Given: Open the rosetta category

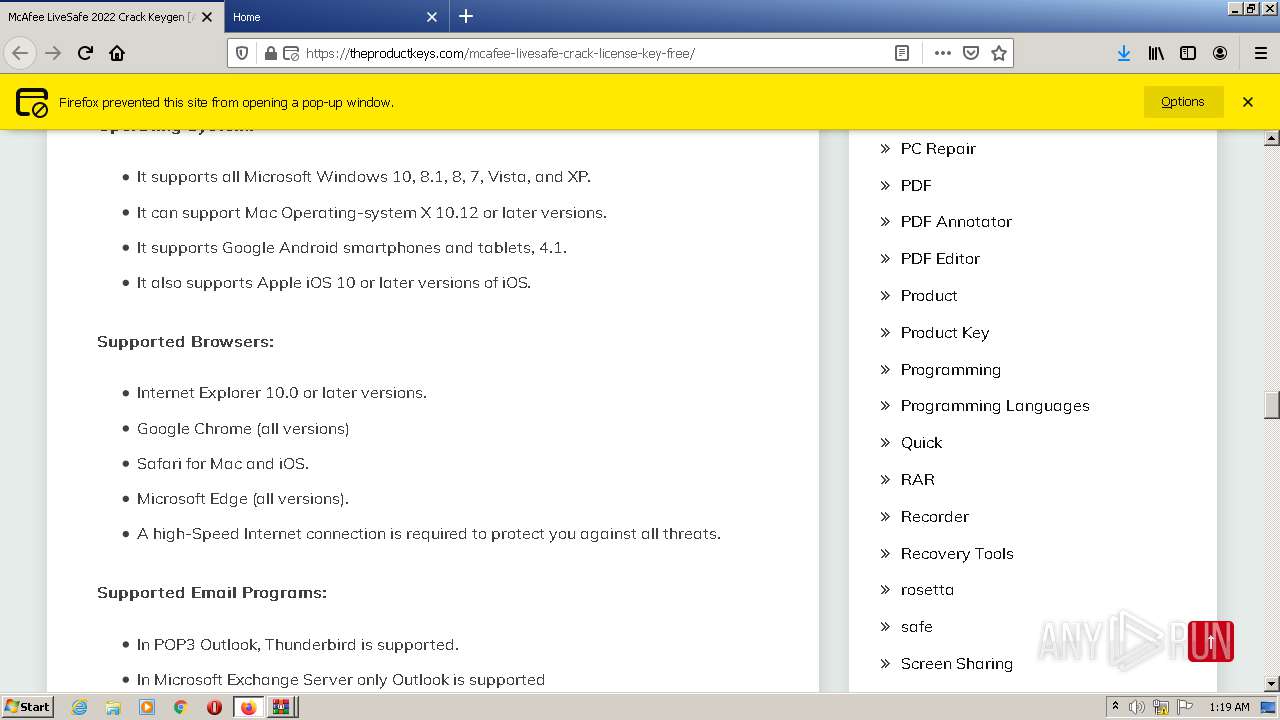Looking at the screenshot, I should [927, 590].
